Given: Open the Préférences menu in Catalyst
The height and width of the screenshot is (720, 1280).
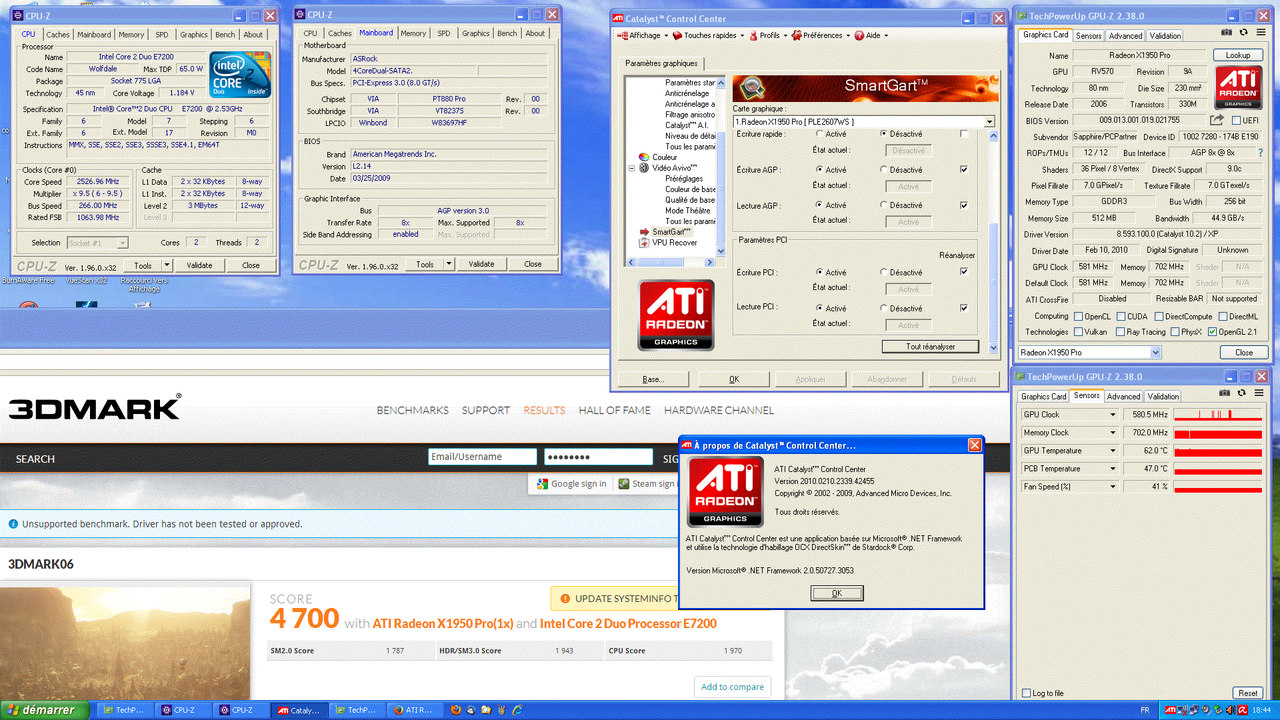Looking at the screenshot, I should pyautogui.click(x=820, y=35).
